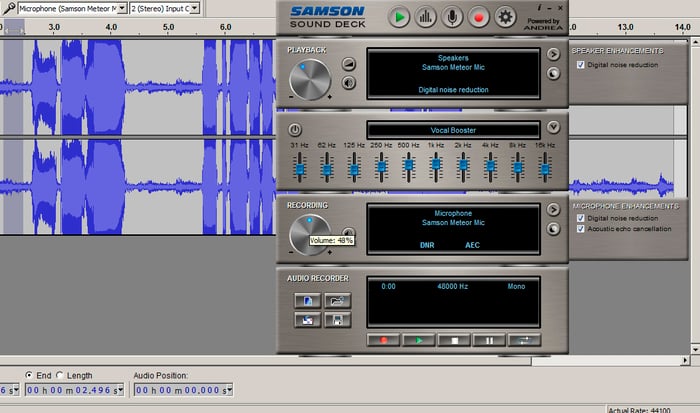Open the End time format dropdown arrow
Screen dimensions: 700x413
(x=120, y=390)
